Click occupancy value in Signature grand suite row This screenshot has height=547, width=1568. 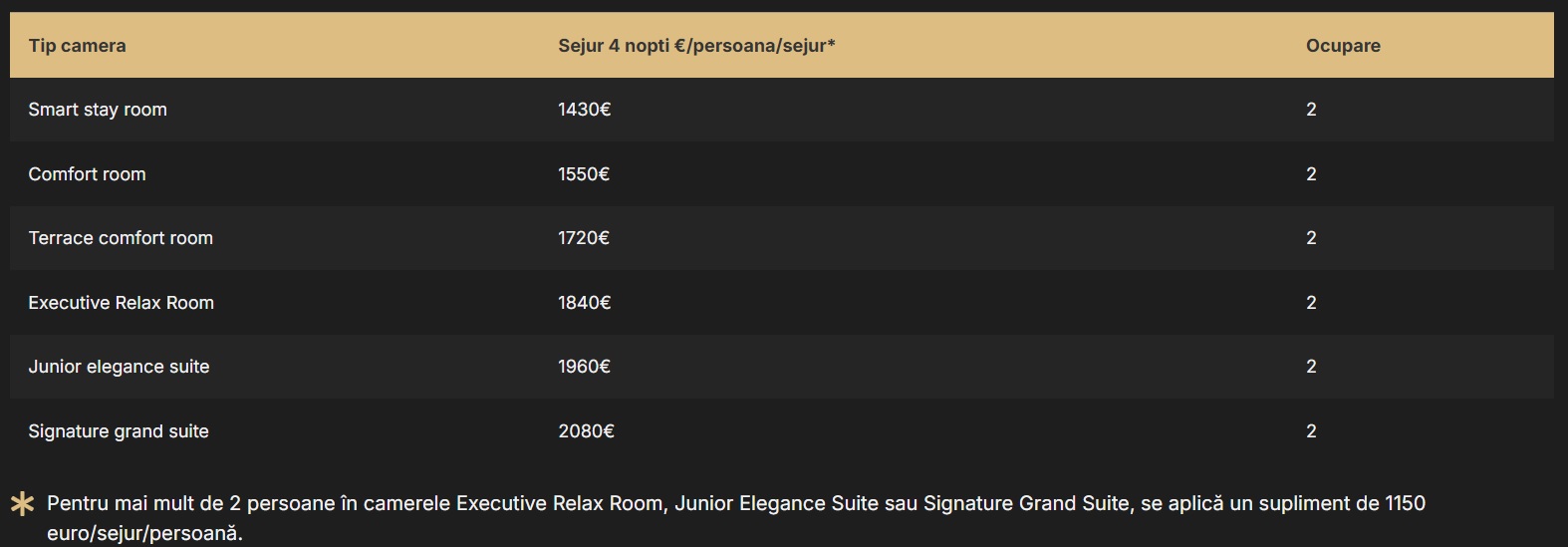(1311, 431)
